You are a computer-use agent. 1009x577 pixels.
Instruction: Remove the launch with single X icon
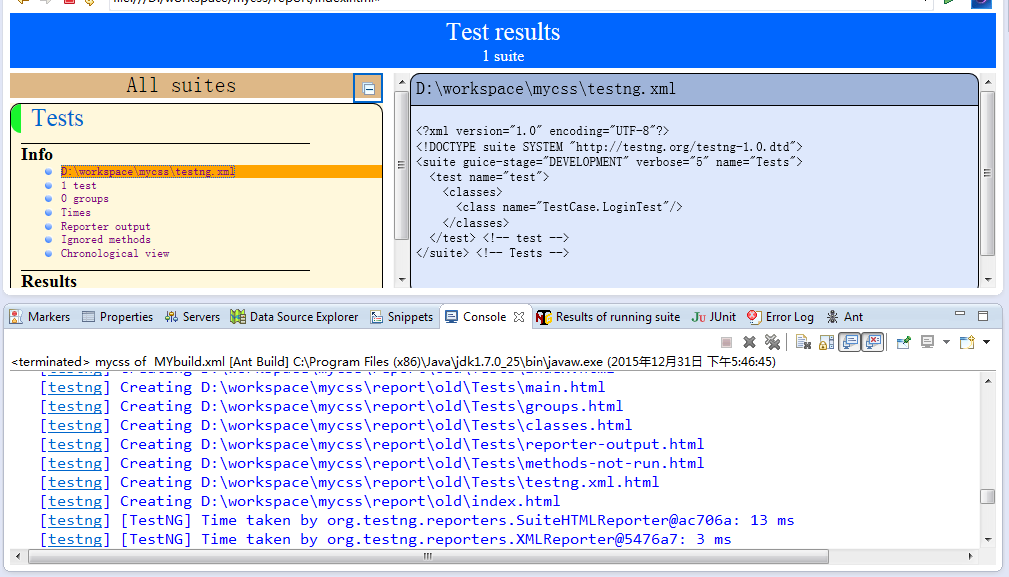click(749, 342)
